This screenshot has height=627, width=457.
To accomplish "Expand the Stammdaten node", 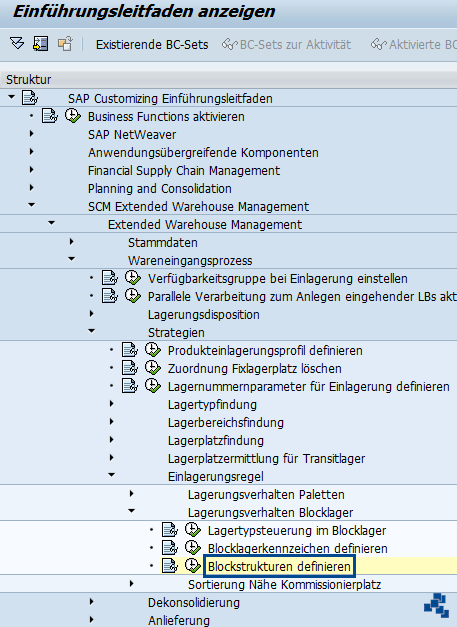I will coord(72,242).
